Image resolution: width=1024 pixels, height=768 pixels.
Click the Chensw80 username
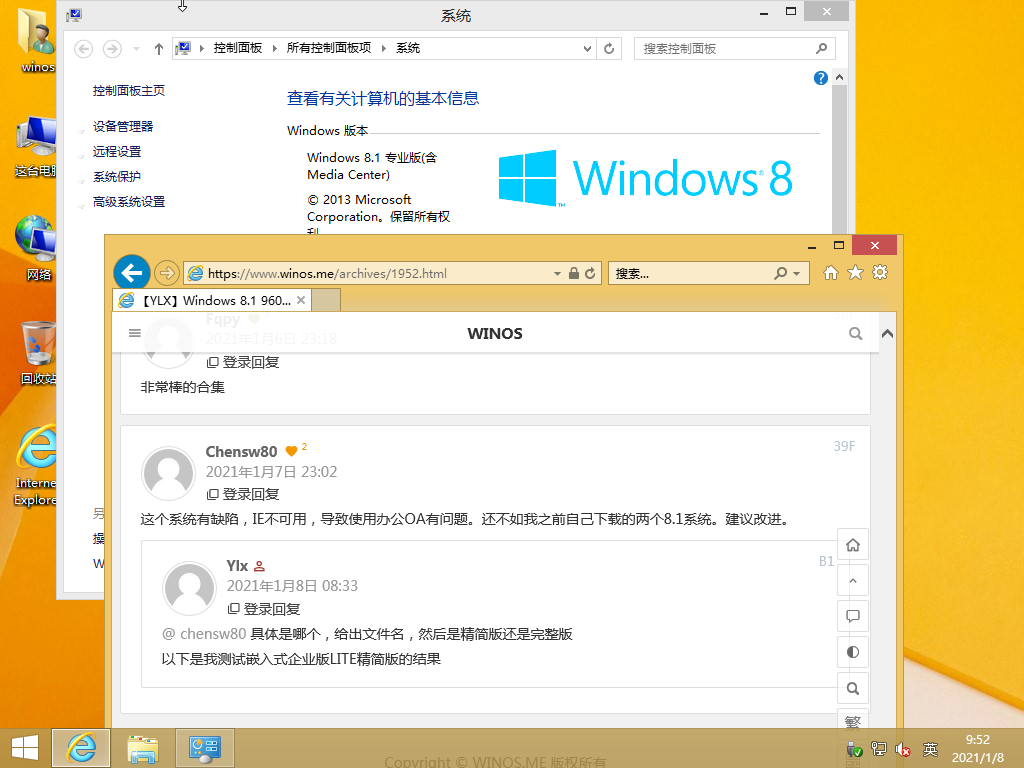point(241,452)
